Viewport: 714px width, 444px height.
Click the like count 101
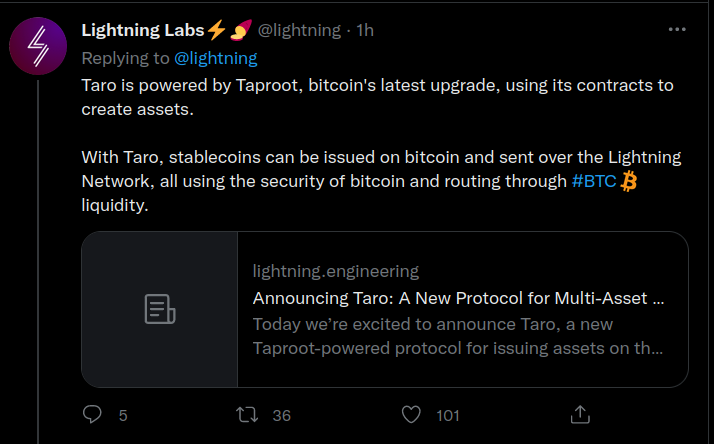tap(448, 415)
